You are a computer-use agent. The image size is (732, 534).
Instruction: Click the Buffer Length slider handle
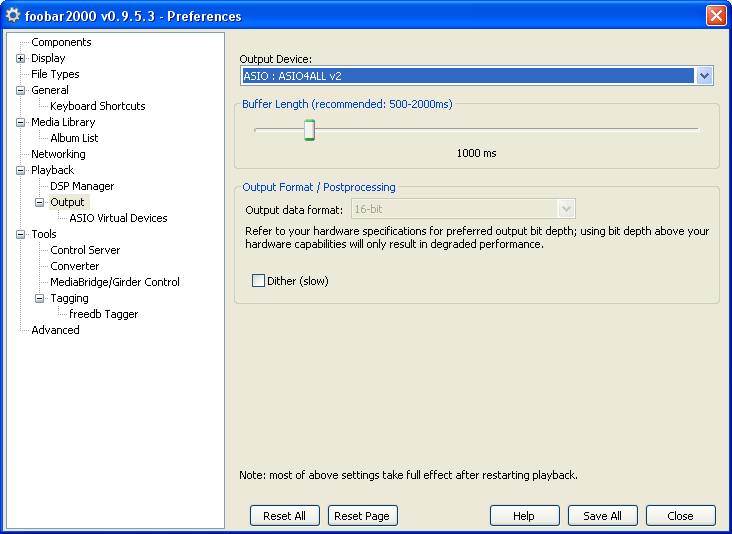[309, 130]
